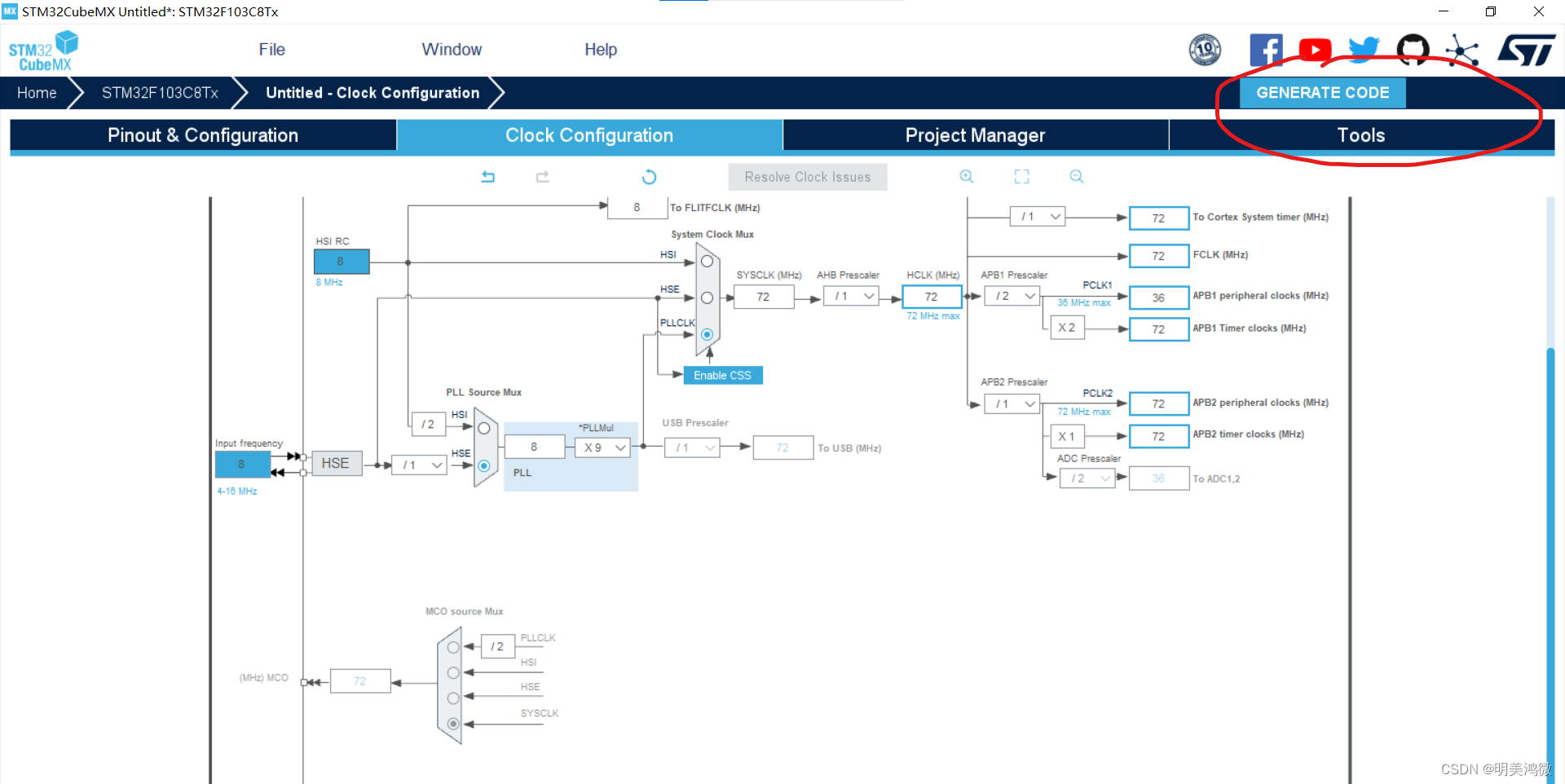The image size is (1565, 784).
Task: Redo the clock change
Action: point(542,176)
